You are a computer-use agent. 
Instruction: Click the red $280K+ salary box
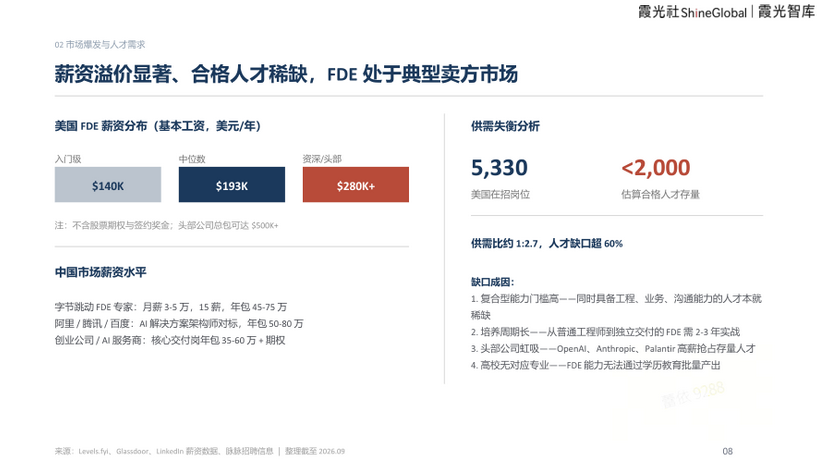coord(356,184)
